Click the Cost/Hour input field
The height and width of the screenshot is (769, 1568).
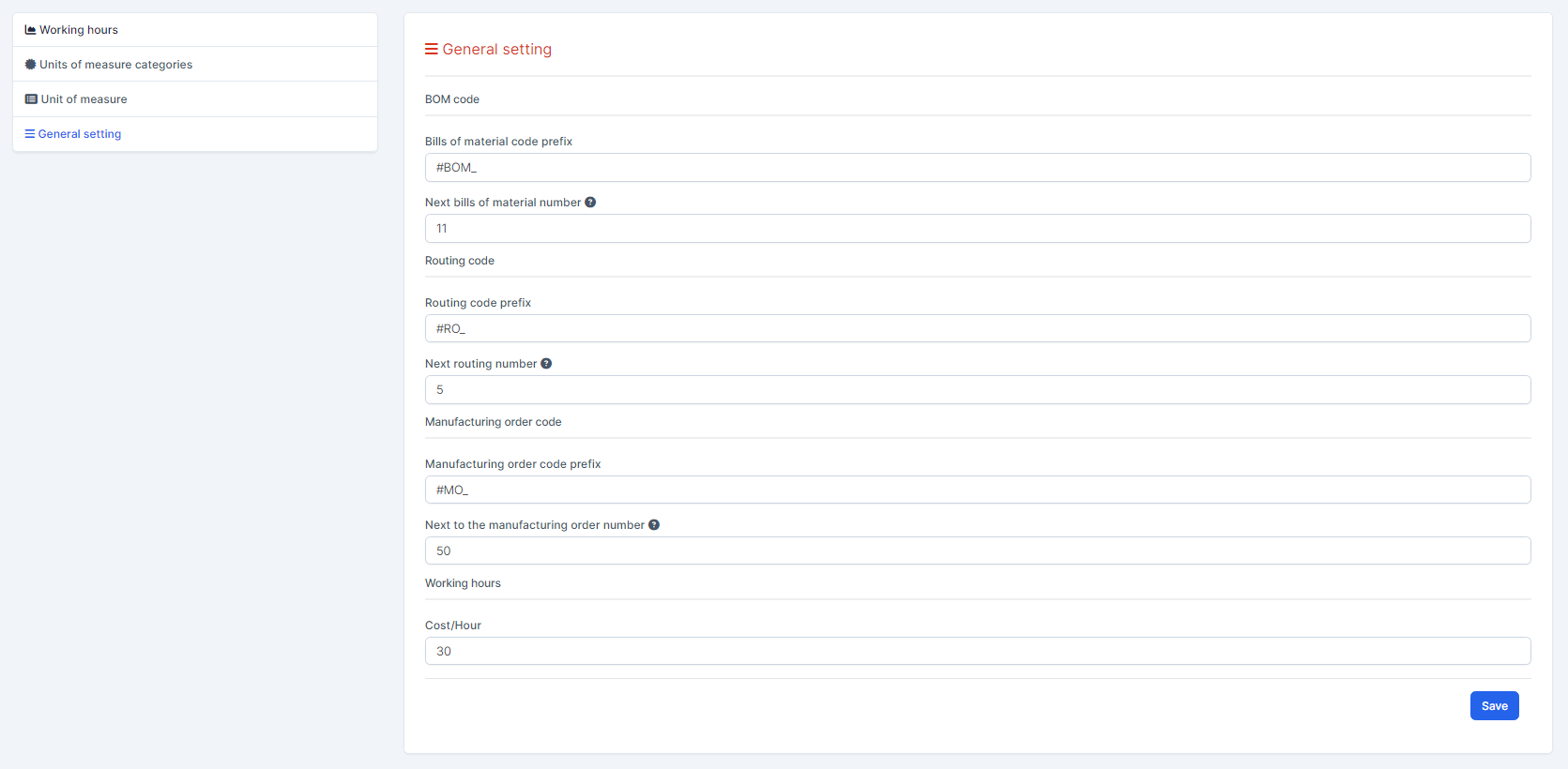click(977, 652)
